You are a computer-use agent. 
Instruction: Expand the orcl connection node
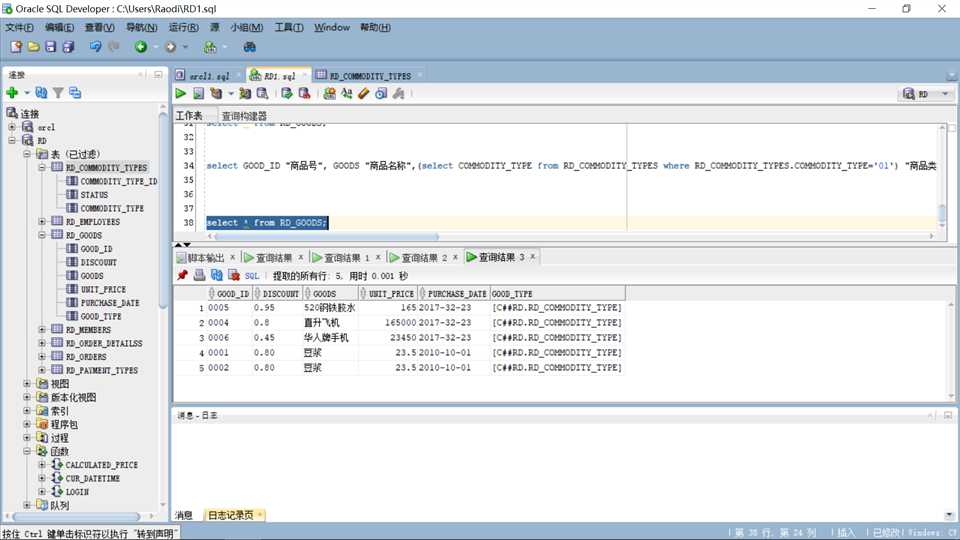coord(12,127)
